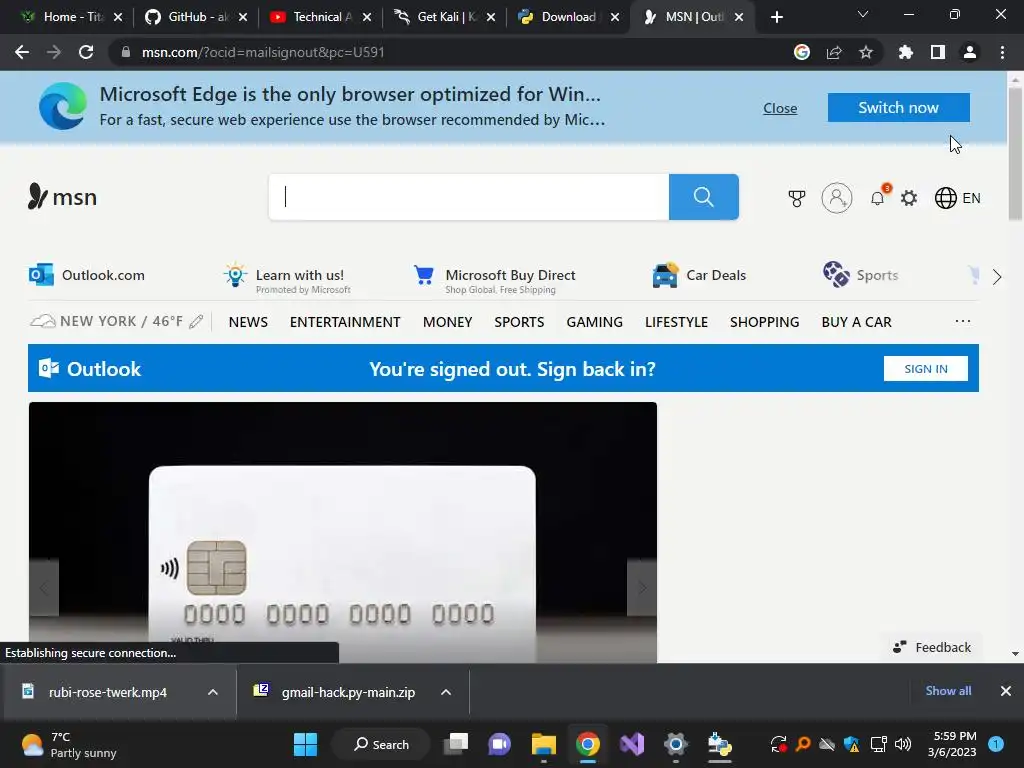Click the share page icon in address bar

click(x=834, y=52)
